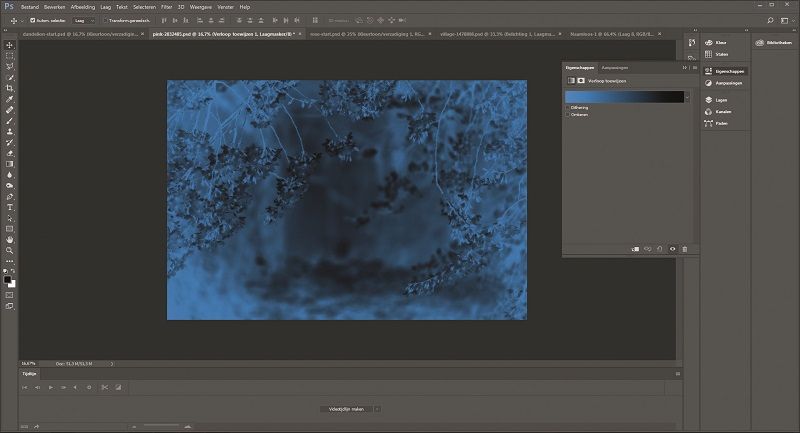Viewport: 800px width, 433px height.
Task: Toggle layer visibility eye in Eigenschappen panel
Action: [x=672, y=249]
